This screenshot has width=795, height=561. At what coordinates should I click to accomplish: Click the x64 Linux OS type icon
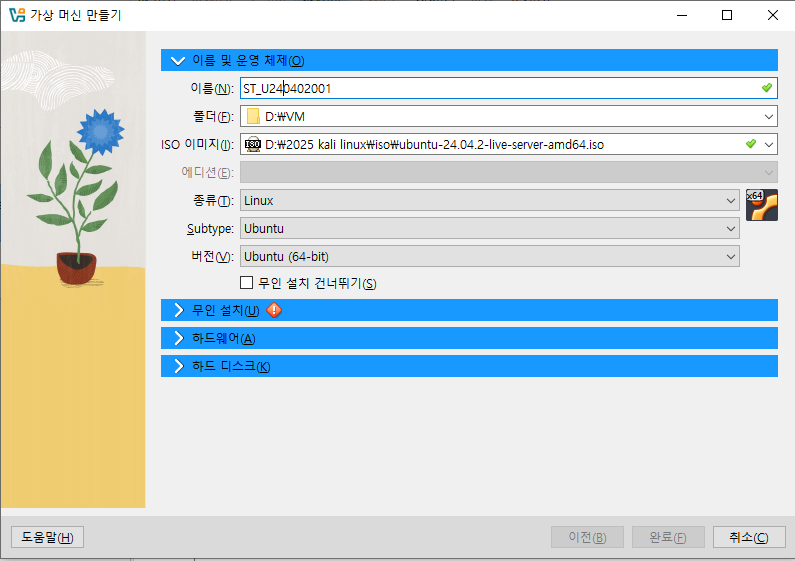coord(762,204)
